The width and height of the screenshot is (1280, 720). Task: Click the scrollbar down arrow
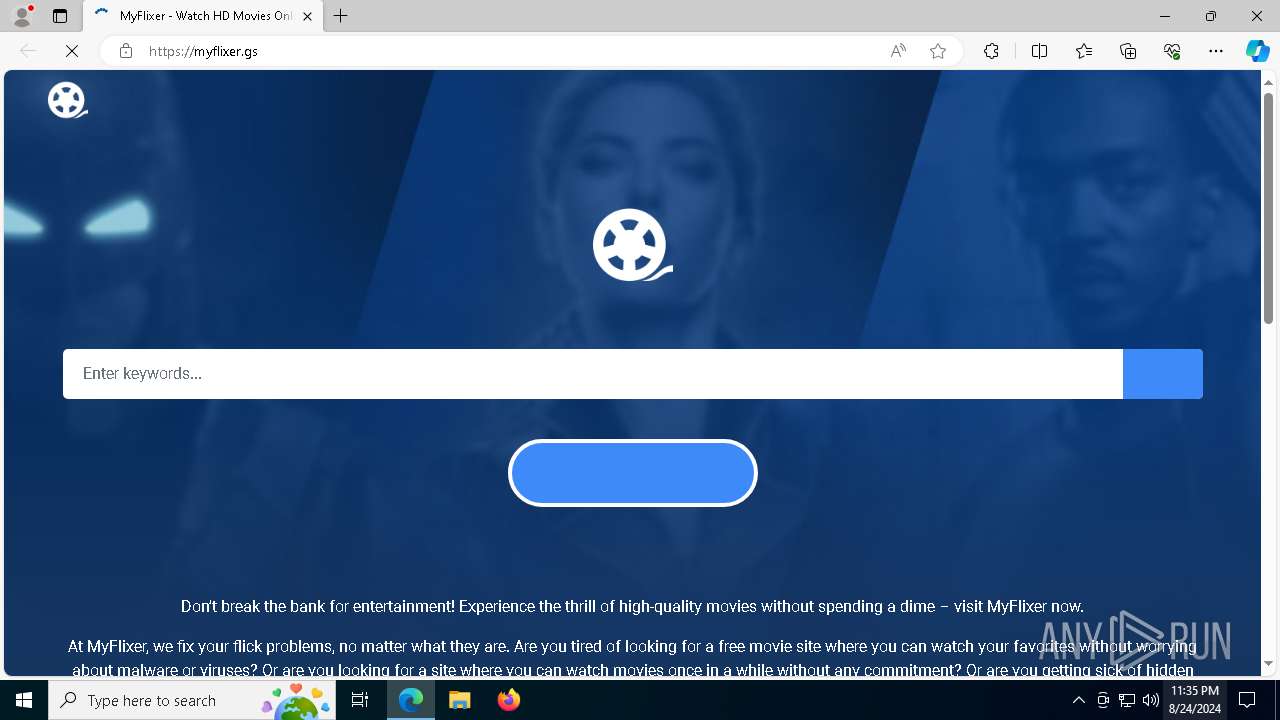[x=1269, y=664]
